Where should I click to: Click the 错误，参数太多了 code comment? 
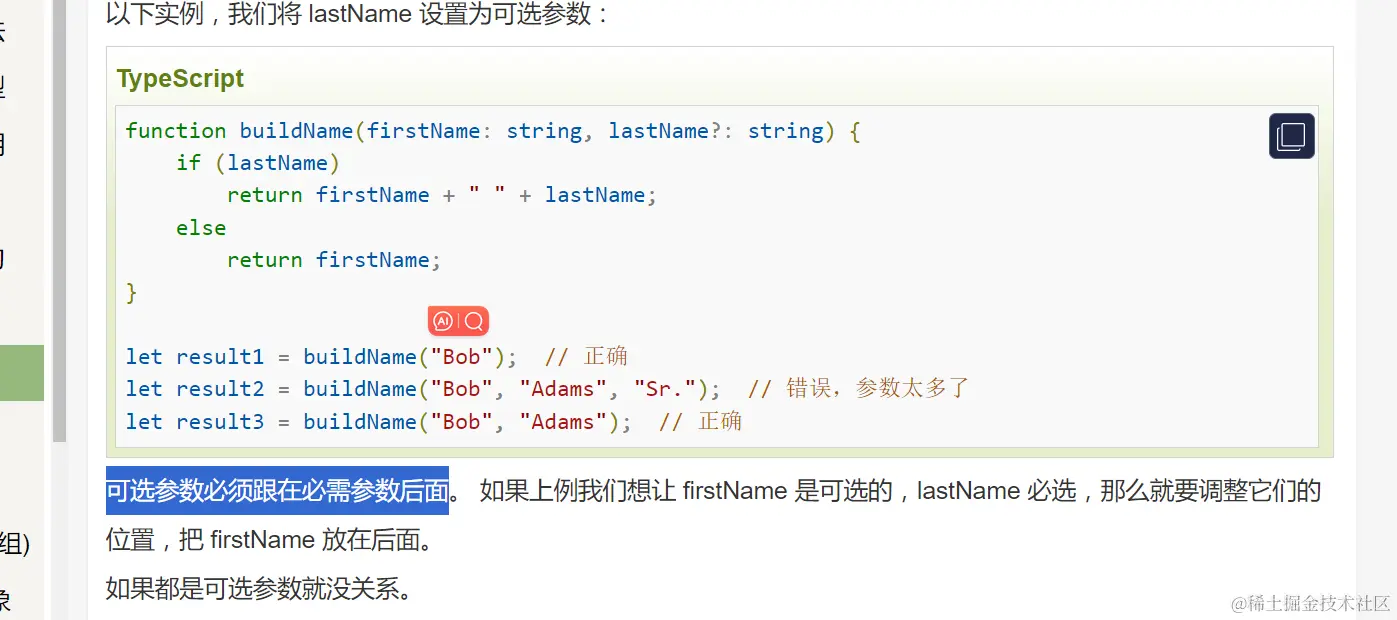(x=877, y=389)
